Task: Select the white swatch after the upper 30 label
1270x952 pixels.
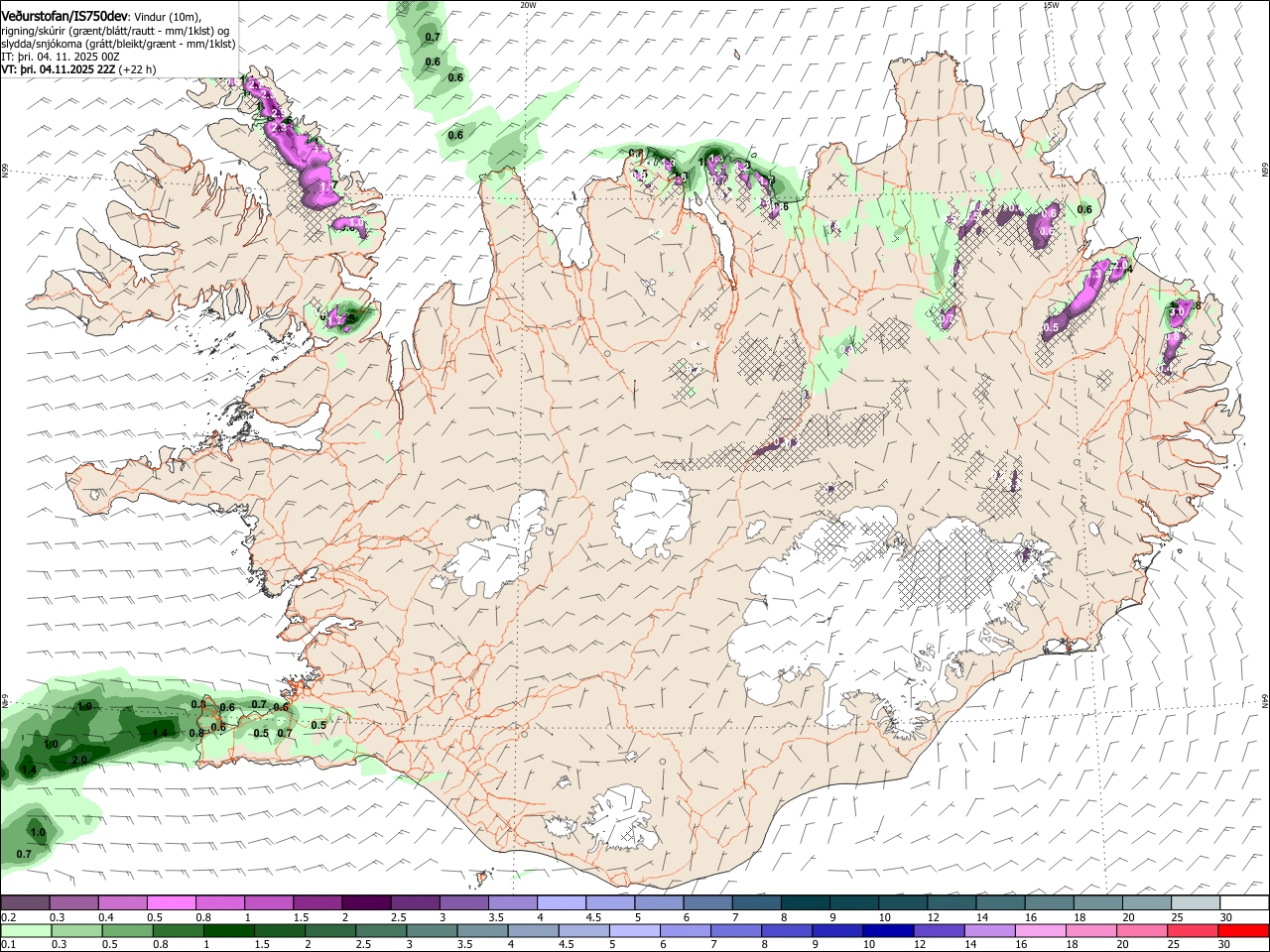Action: coord(1244,902)
